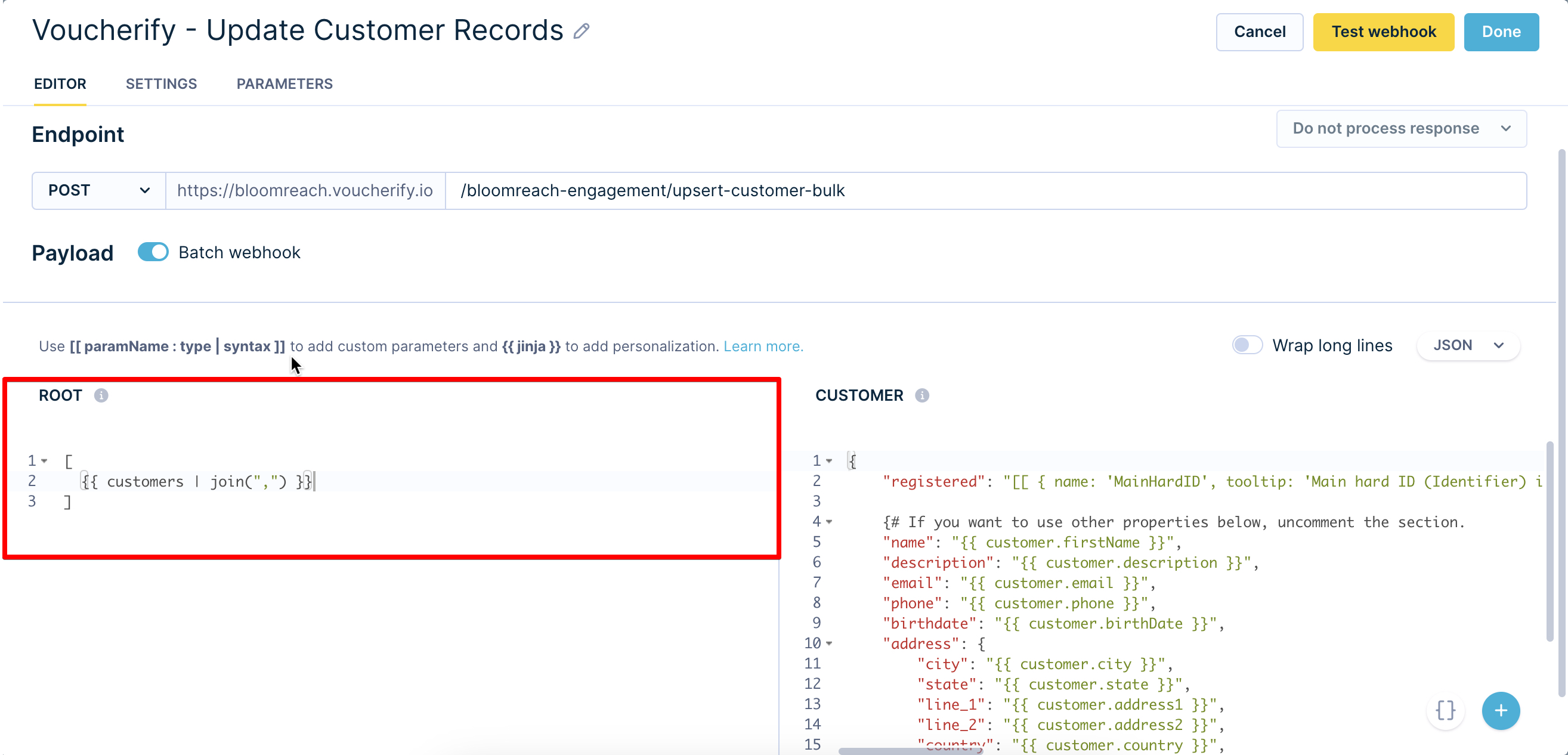The image size is (1568, 755).
Task: Click the CUSTOMER editor horizontal scrollbar
Action: pyautogui.click(x=911, y=751)
